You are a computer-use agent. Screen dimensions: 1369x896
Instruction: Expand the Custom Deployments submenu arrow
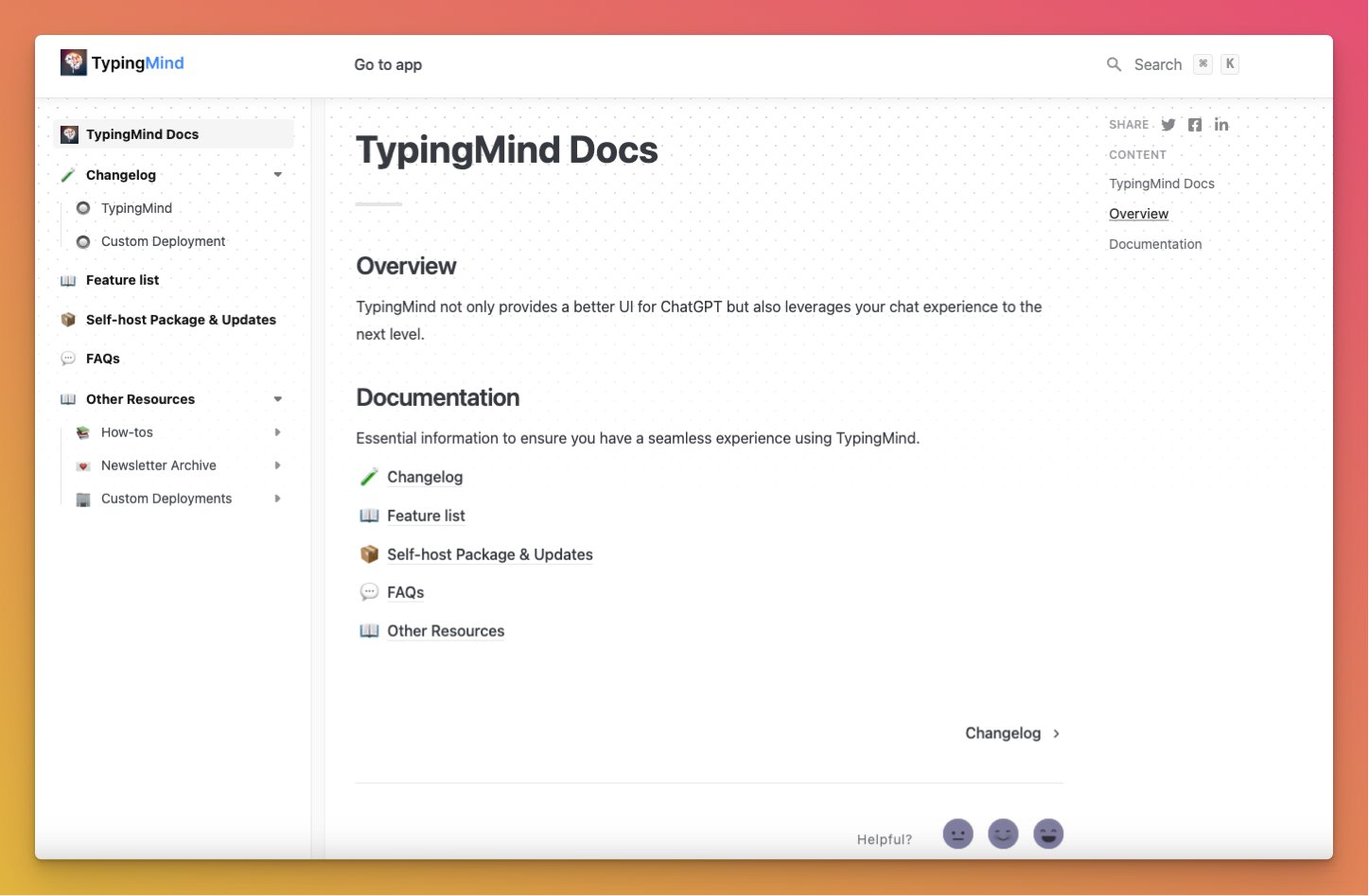coord(277,499)
